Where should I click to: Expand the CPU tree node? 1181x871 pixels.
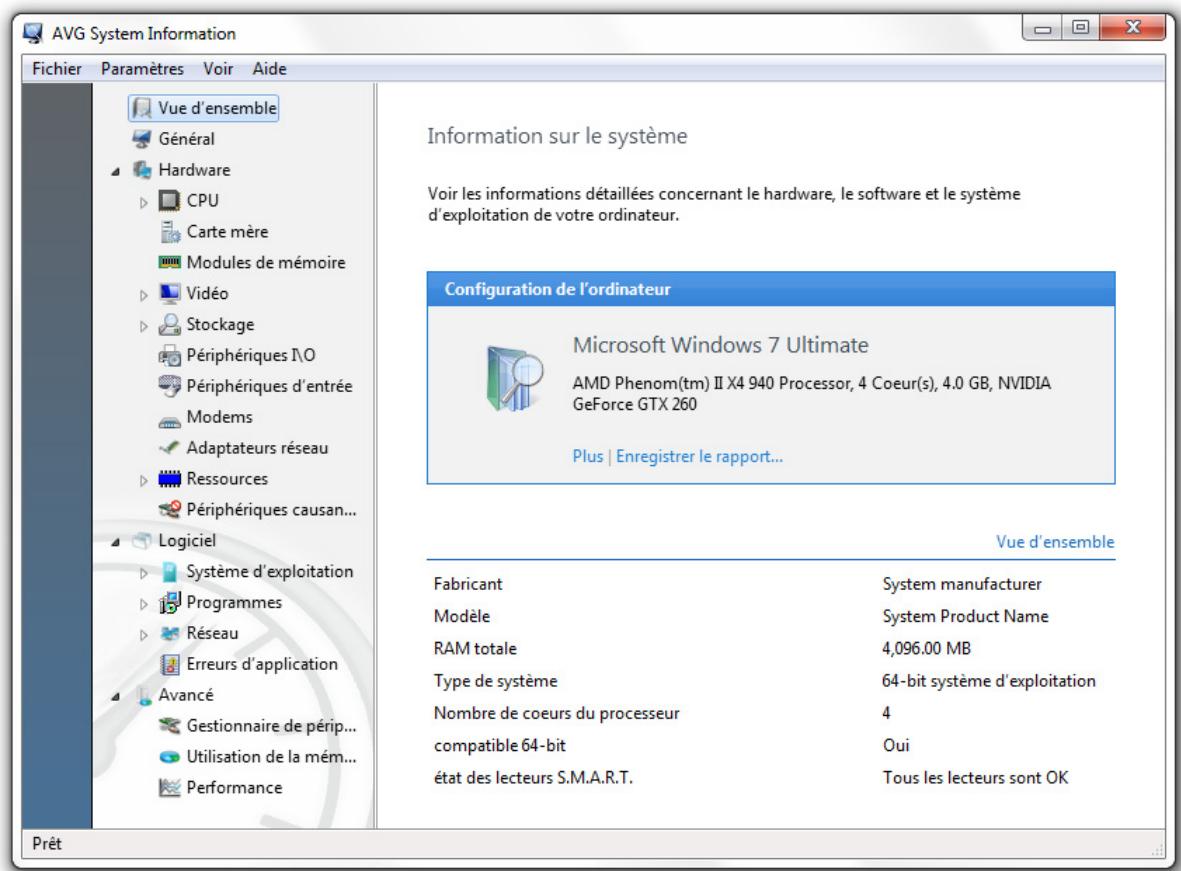click(143, 202)
